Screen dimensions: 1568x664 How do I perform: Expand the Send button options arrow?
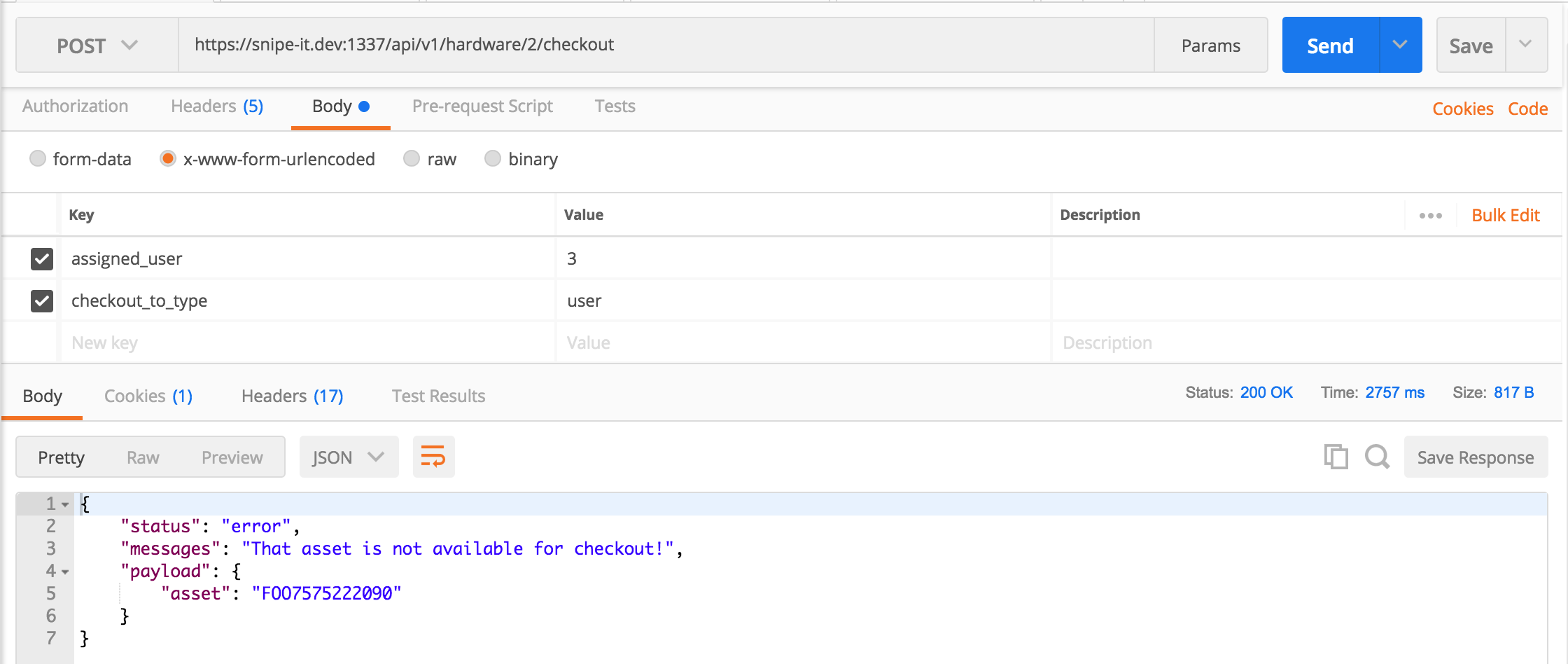click(1399, 45)
